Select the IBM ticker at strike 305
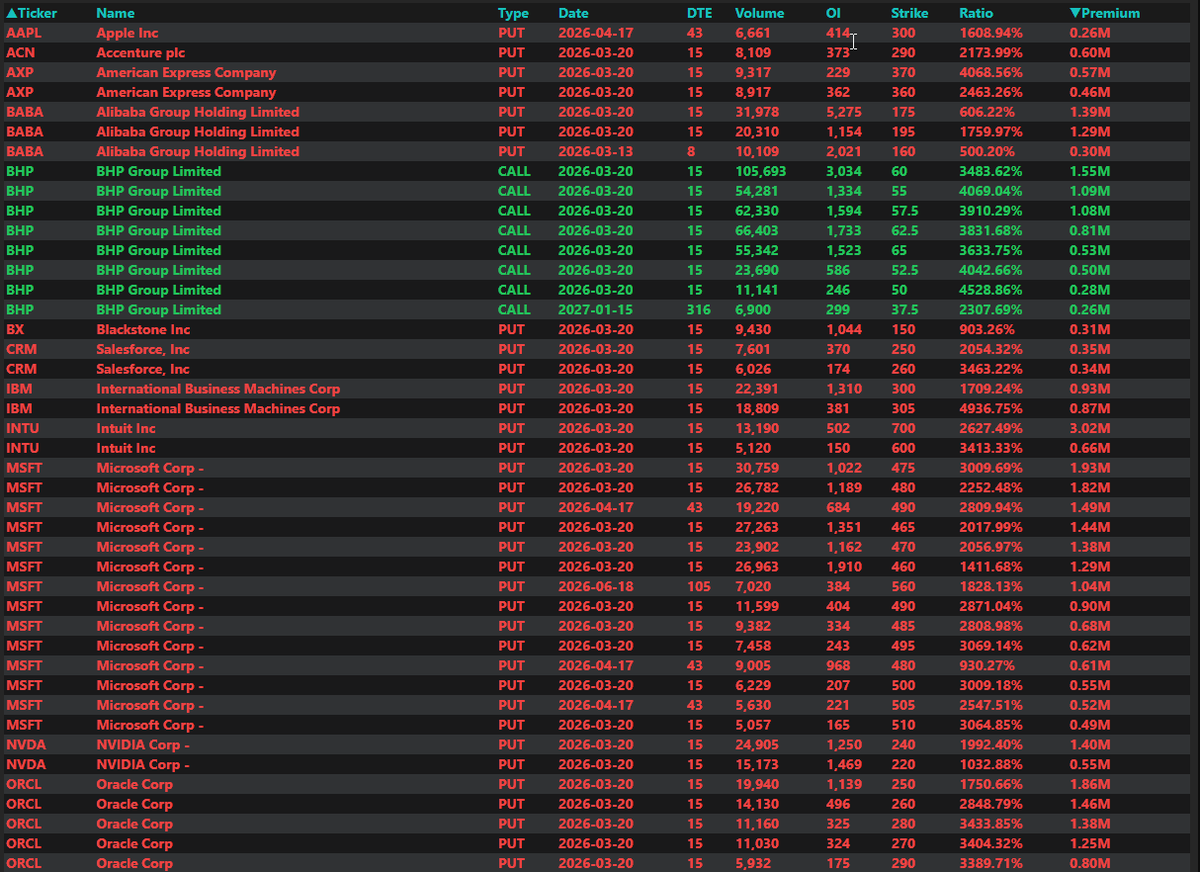Viewport: 1200px width, 872px height. [x=19, y=409]
